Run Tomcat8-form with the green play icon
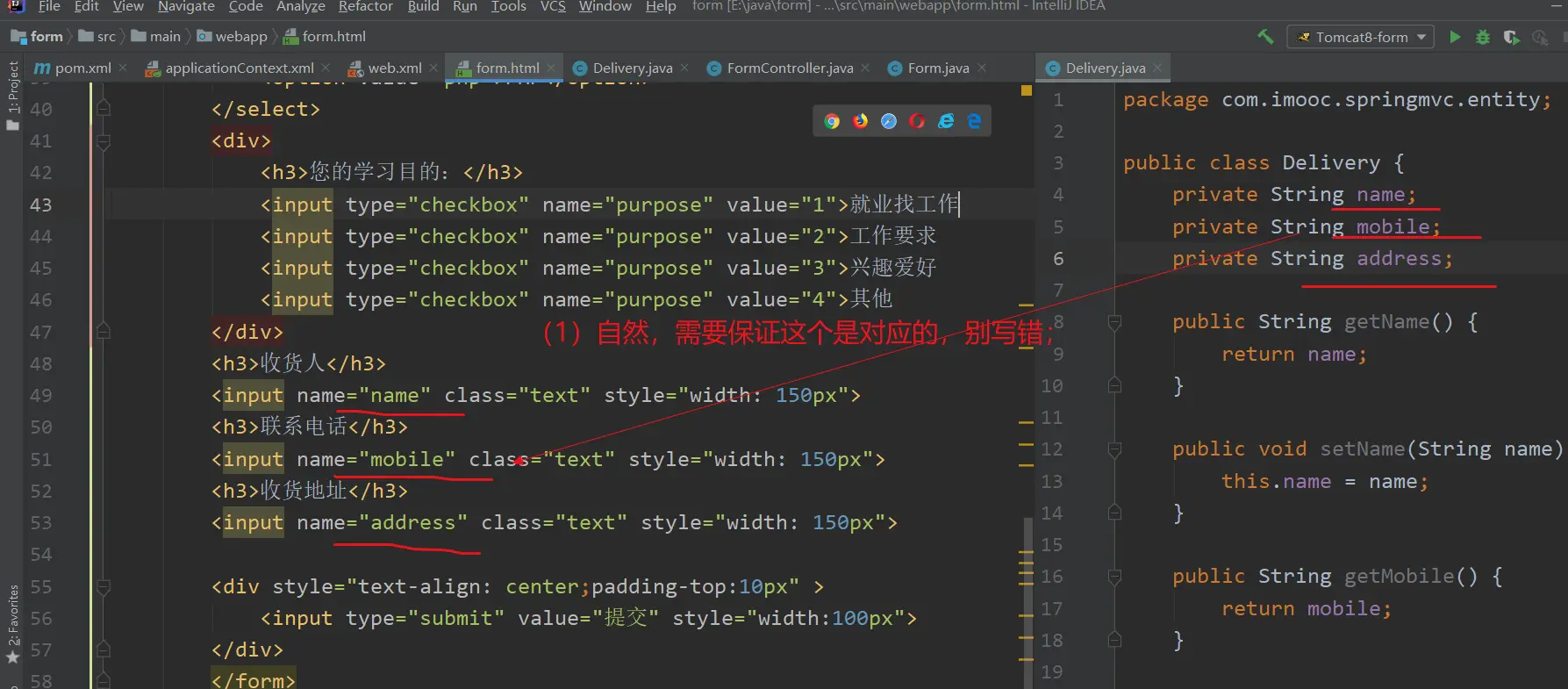 click(x=1455, y=37)
